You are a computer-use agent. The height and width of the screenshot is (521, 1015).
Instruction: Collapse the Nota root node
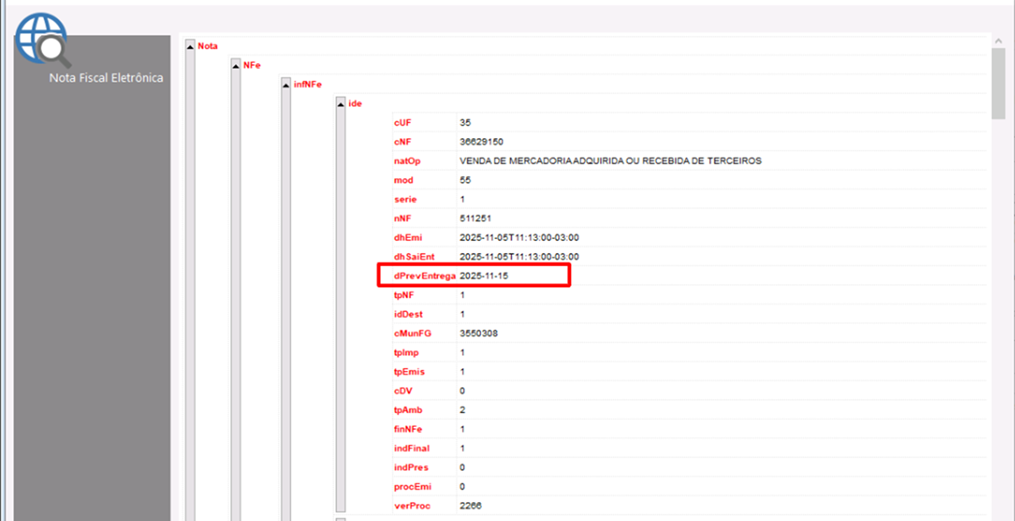tap(190, 46)
